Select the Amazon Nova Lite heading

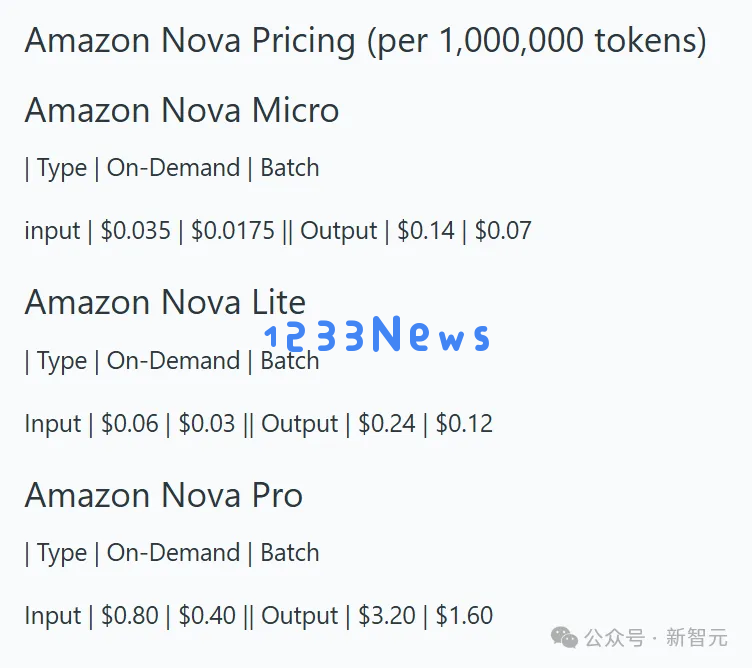[x=165, y=303]
